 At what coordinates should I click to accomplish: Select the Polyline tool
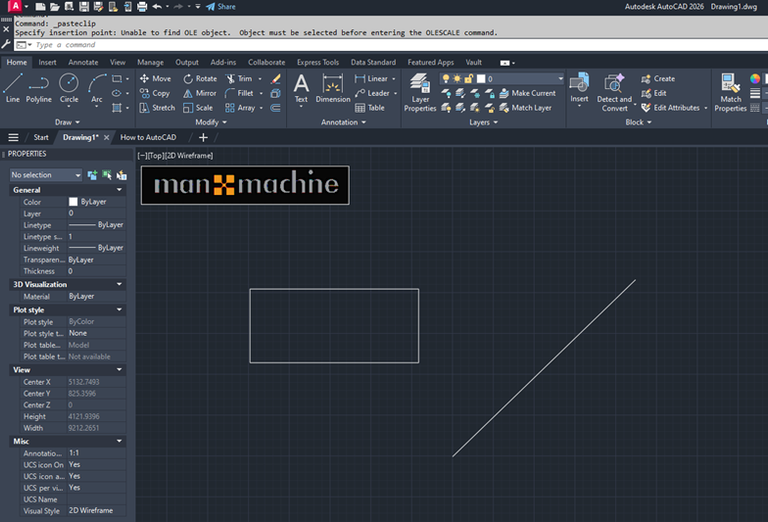pyautogui.click(x=39, y=88)
